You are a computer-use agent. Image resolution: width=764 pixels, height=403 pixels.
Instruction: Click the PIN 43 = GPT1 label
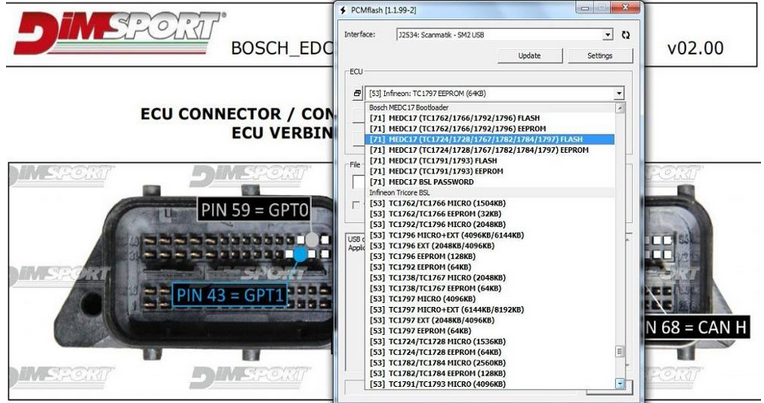coord(229,295)
